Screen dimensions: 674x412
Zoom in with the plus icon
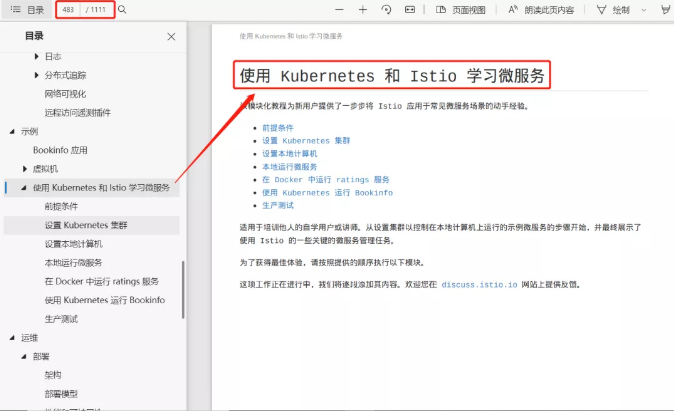(363, 9)
